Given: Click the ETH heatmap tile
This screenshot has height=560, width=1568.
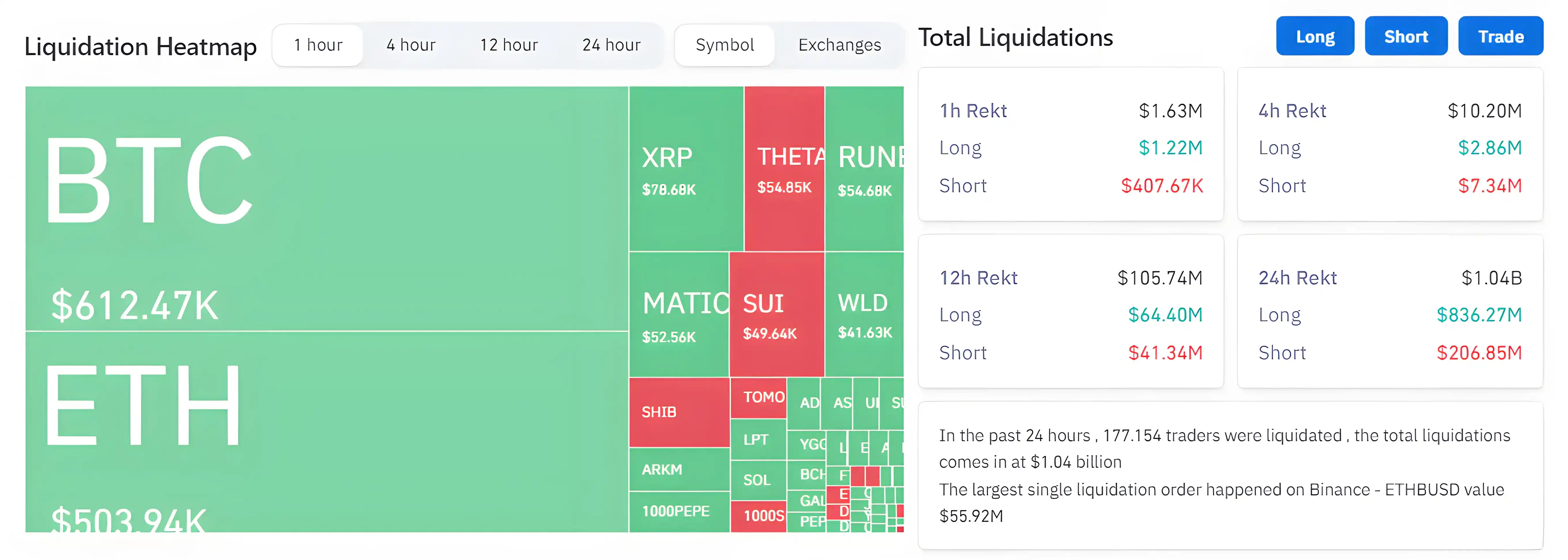Looking at the screenshot, I should (x=326, y=432).
